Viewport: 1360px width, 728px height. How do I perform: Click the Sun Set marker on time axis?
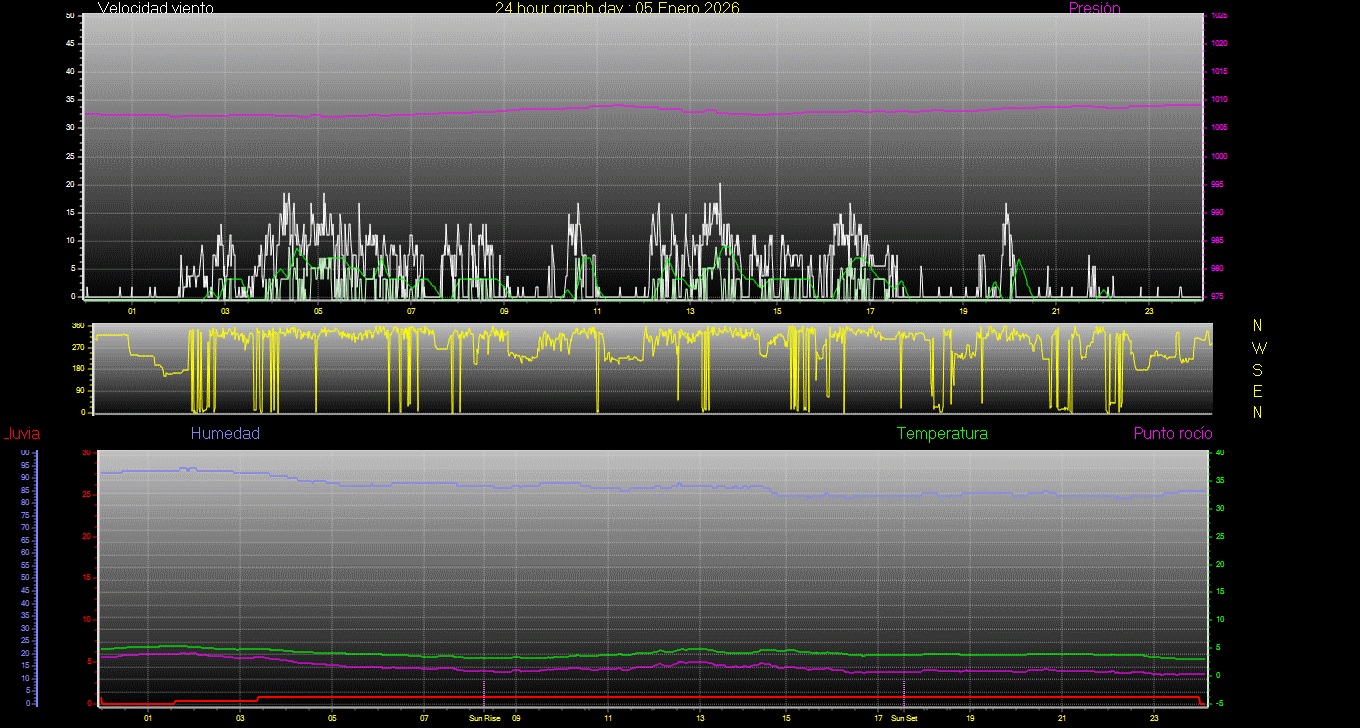pyautogui.click(x=904, y=718)
